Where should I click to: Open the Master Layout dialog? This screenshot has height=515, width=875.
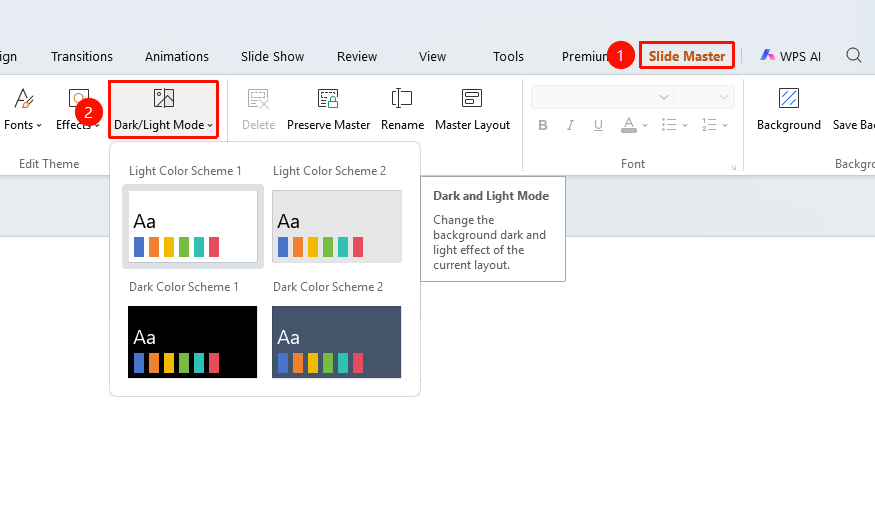tap(472, 109)
